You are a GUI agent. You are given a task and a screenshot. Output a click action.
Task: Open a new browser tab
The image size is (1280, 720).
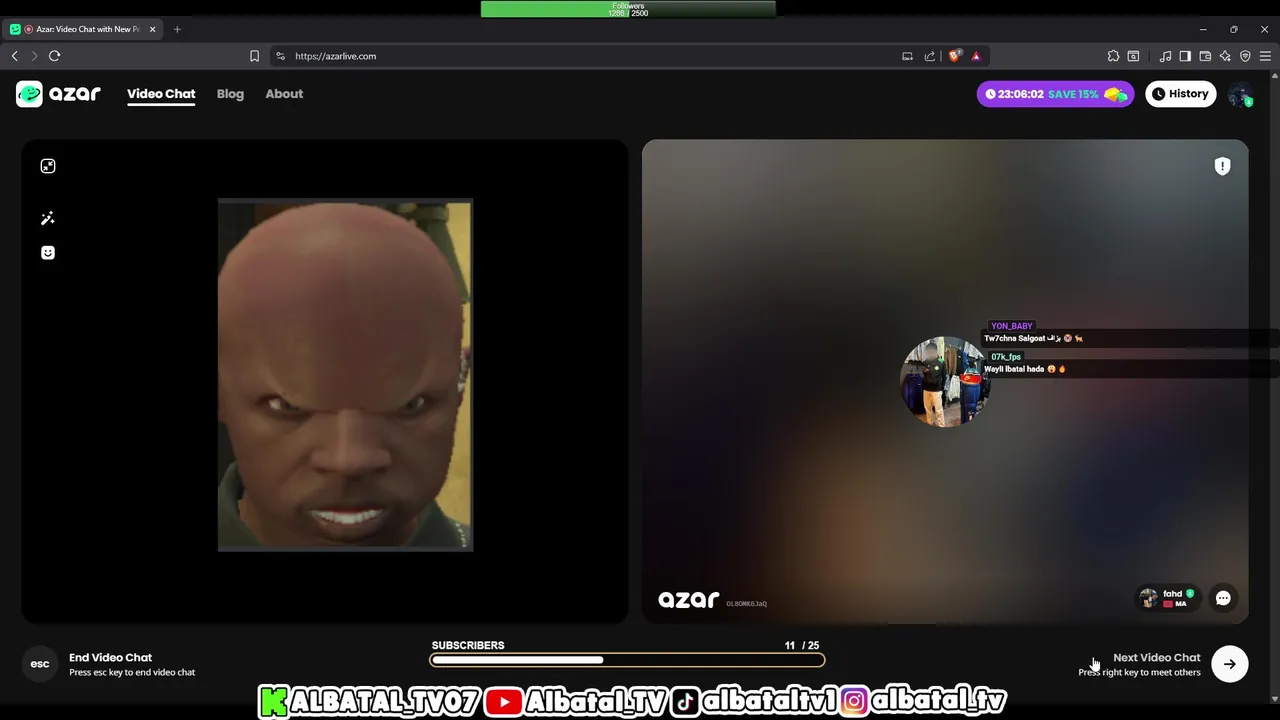coord(177,29)
